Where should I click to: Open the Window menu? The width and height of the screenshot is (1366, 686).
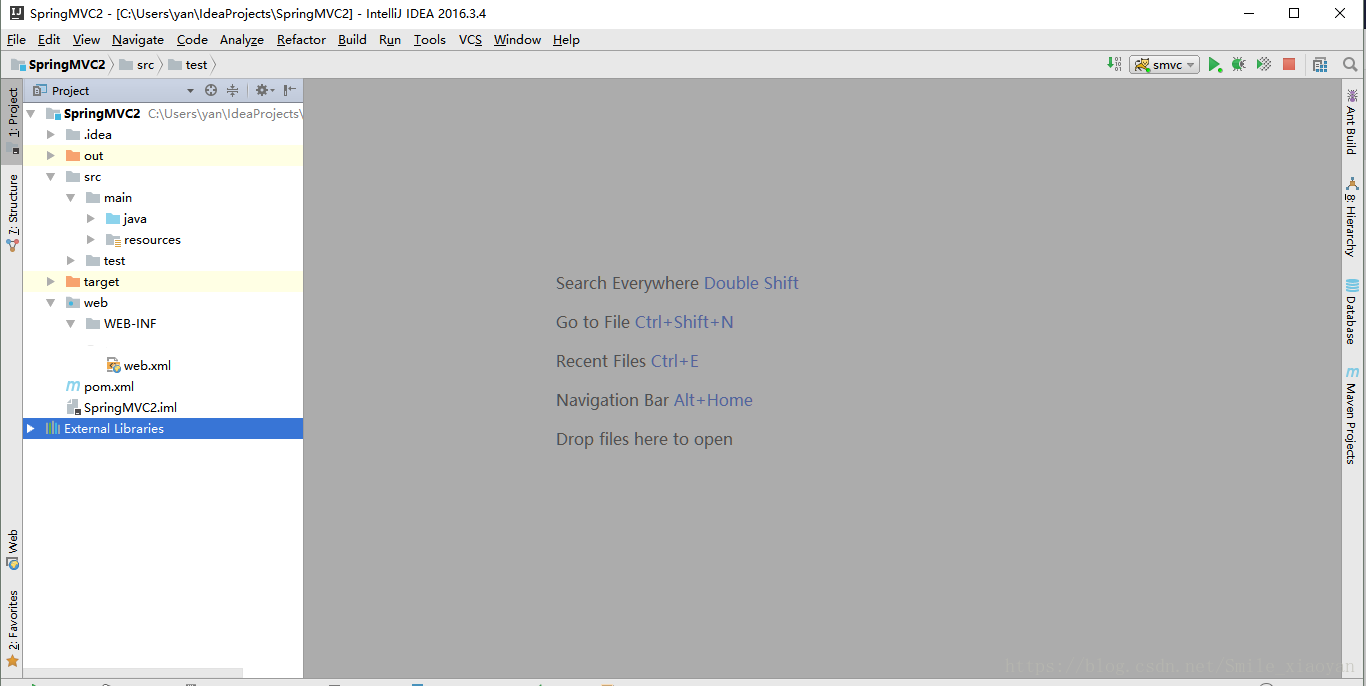(x=517, y=39)
